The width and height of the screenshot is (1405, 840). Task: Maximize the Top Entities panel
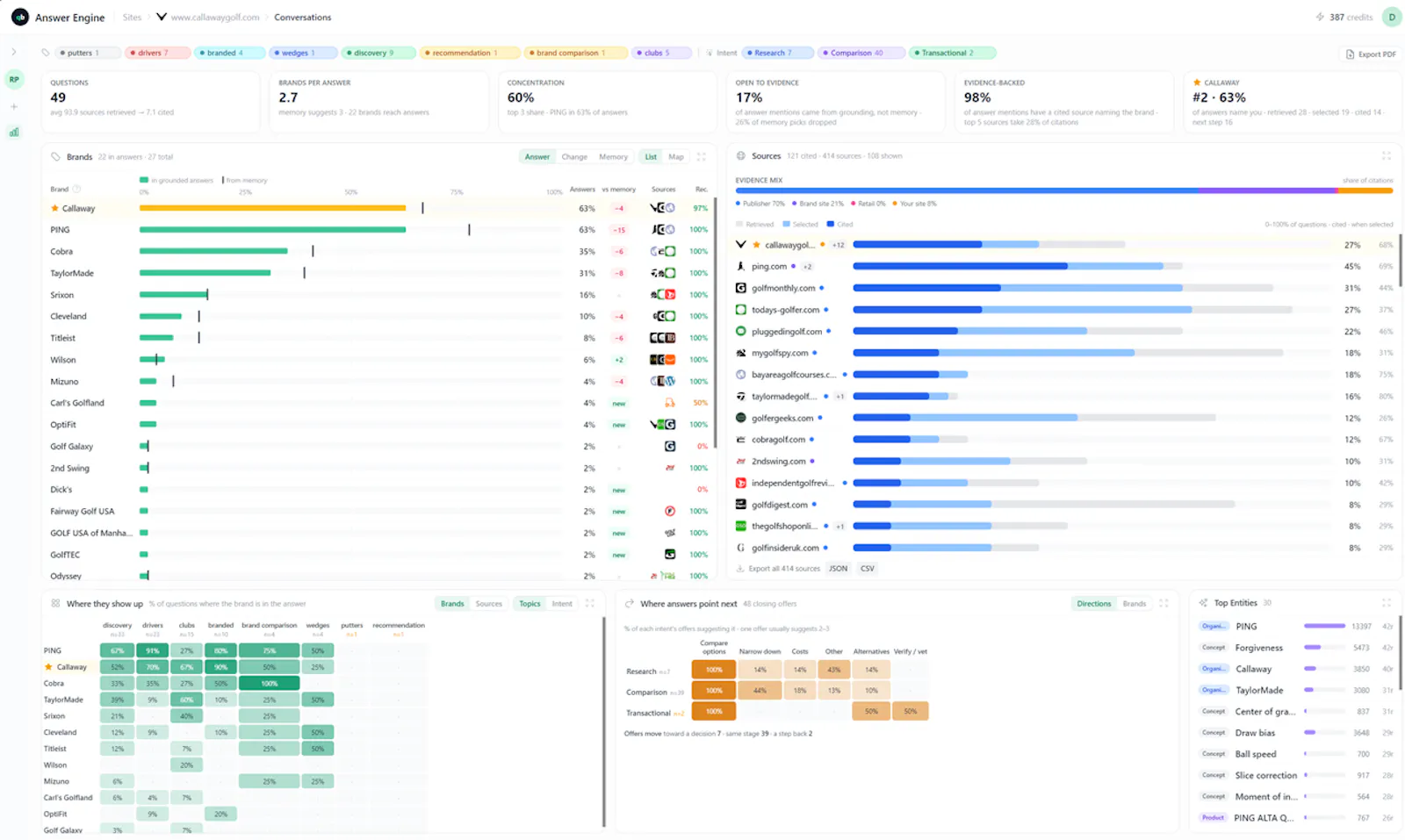tap(1387, 603)
